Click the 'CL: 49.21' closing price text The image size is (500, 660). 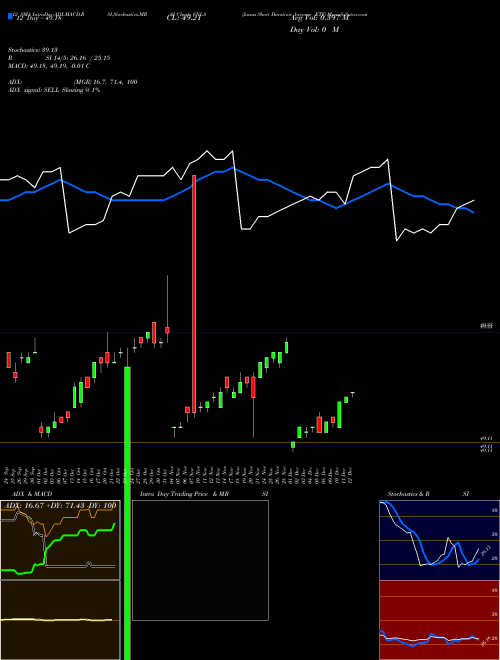[184, 18]
